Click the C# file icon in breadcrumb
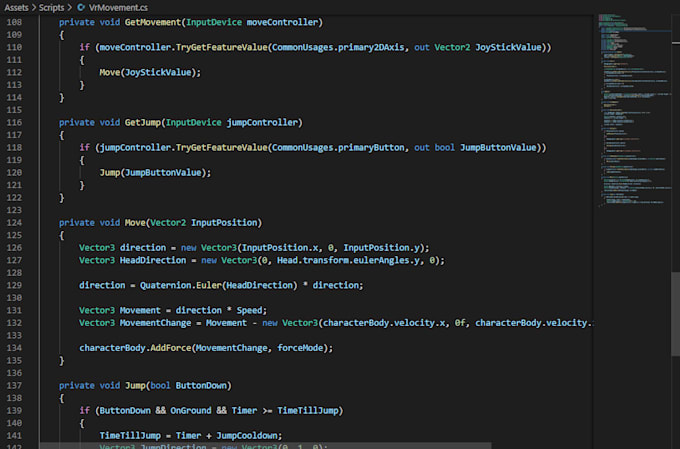This screenshot has width=680, height=449. tap(81, 7)
